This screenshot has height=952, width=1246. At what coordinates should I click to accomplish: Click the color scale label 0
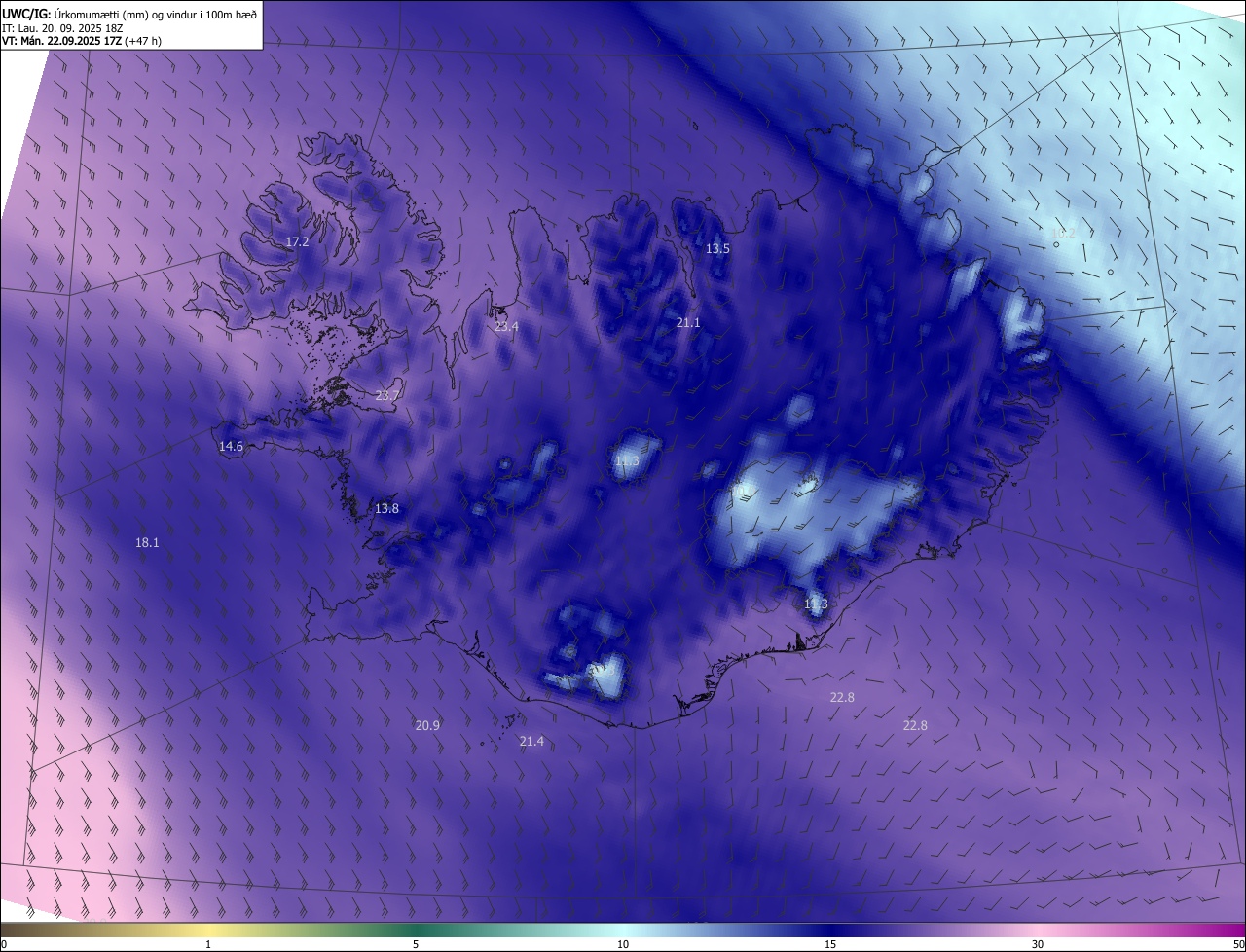coord(4,945)
